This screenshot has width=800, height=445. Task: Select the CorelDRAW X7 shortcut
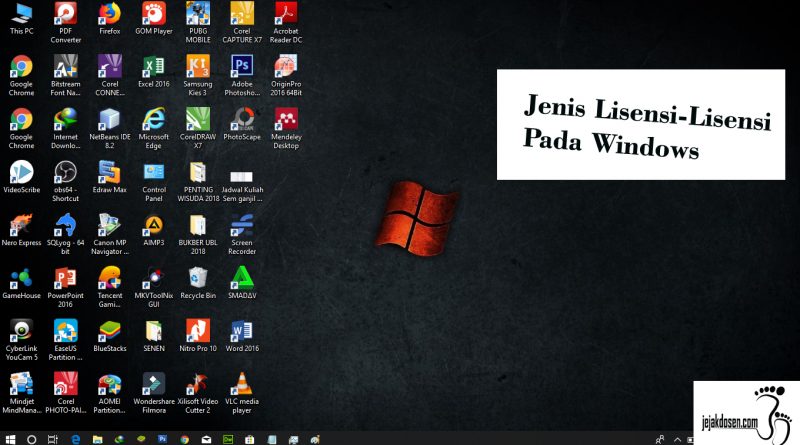point(198,129)
